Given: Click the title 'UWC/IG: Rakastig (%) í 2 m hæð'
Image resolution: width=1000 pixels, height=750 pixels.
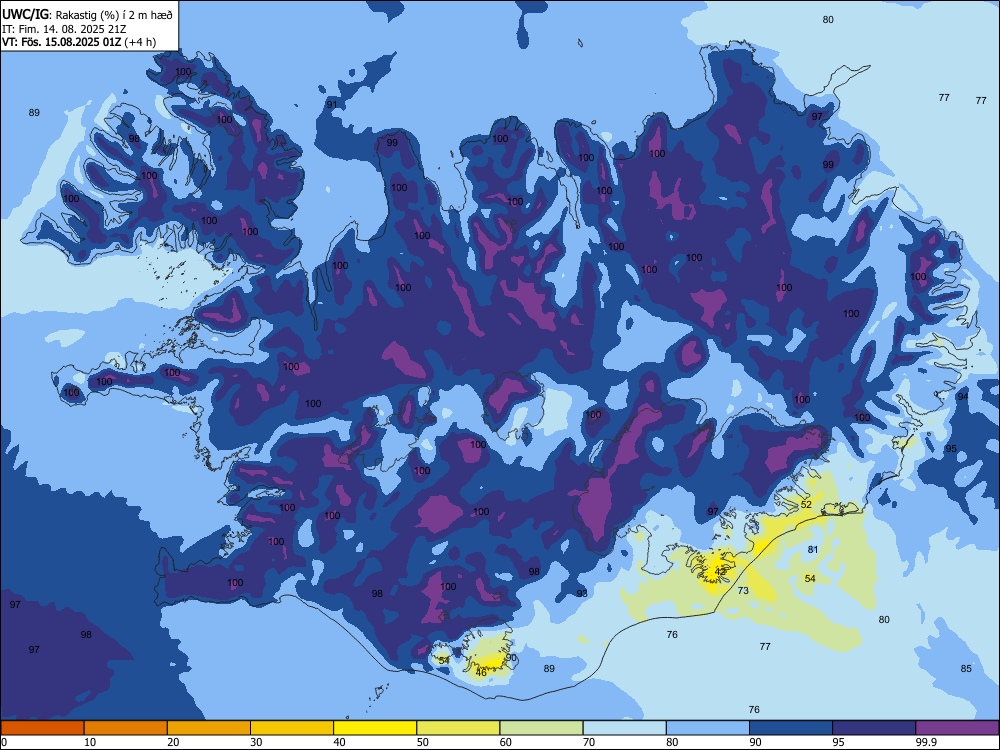Looking at the screenshot, I should (x=87, y=15).
